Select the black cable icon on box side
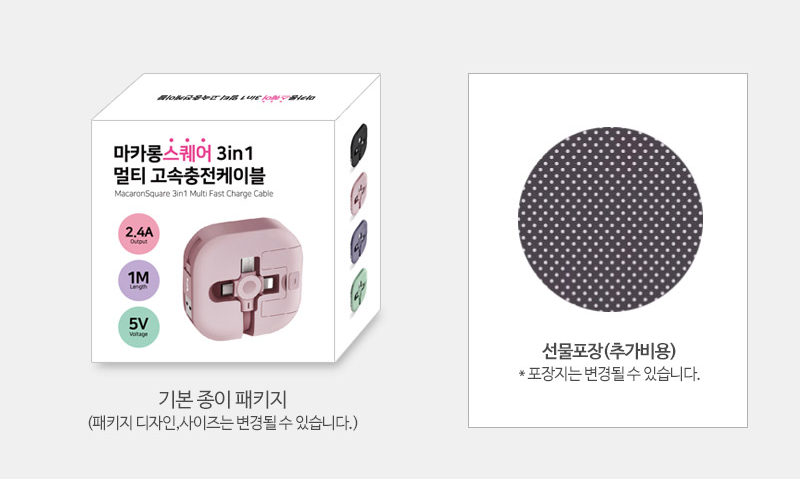The image size is (800, 479). [359, 145]
